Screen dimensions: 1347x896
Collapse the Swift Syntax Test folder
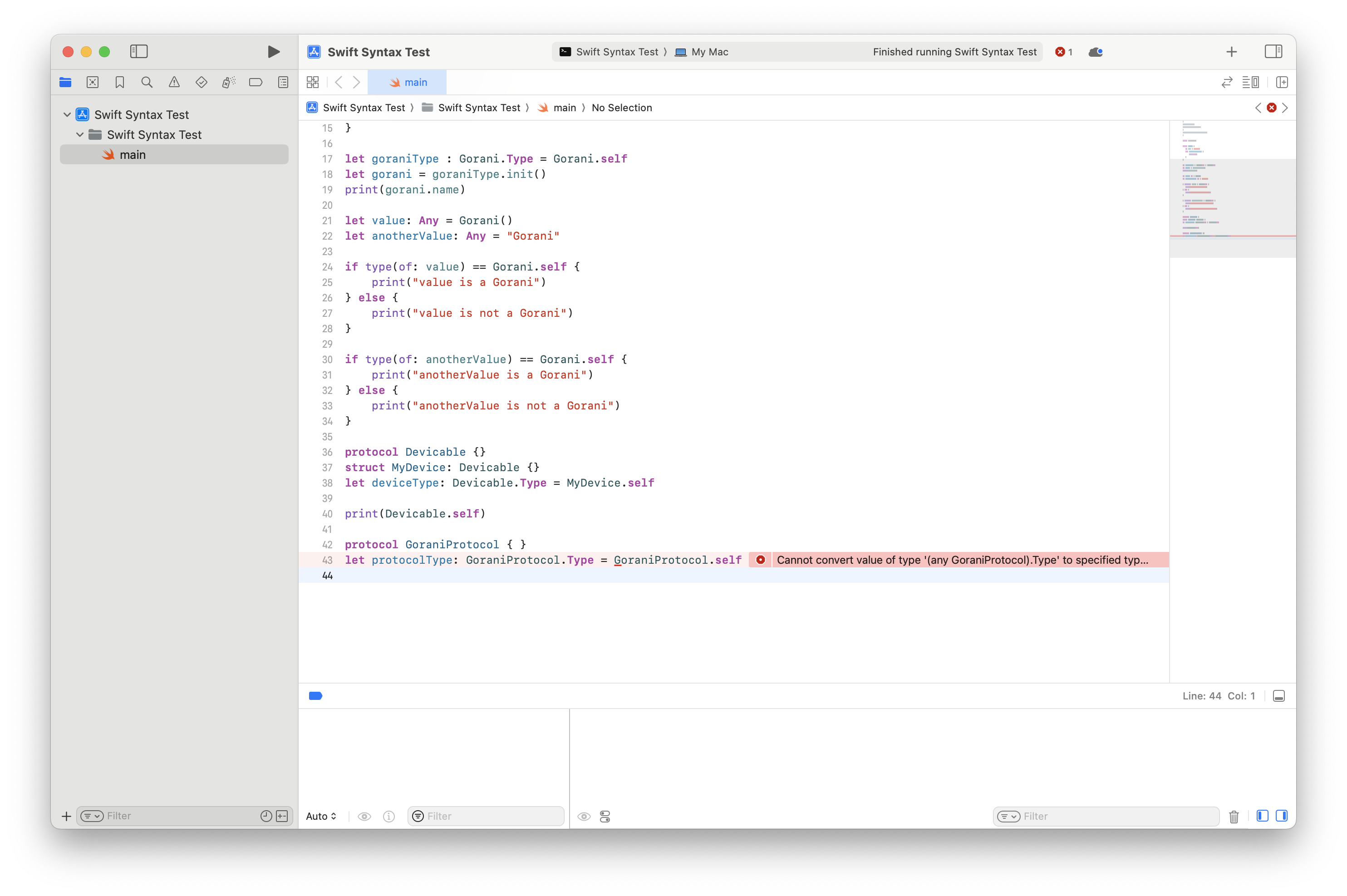click(80, 135)
